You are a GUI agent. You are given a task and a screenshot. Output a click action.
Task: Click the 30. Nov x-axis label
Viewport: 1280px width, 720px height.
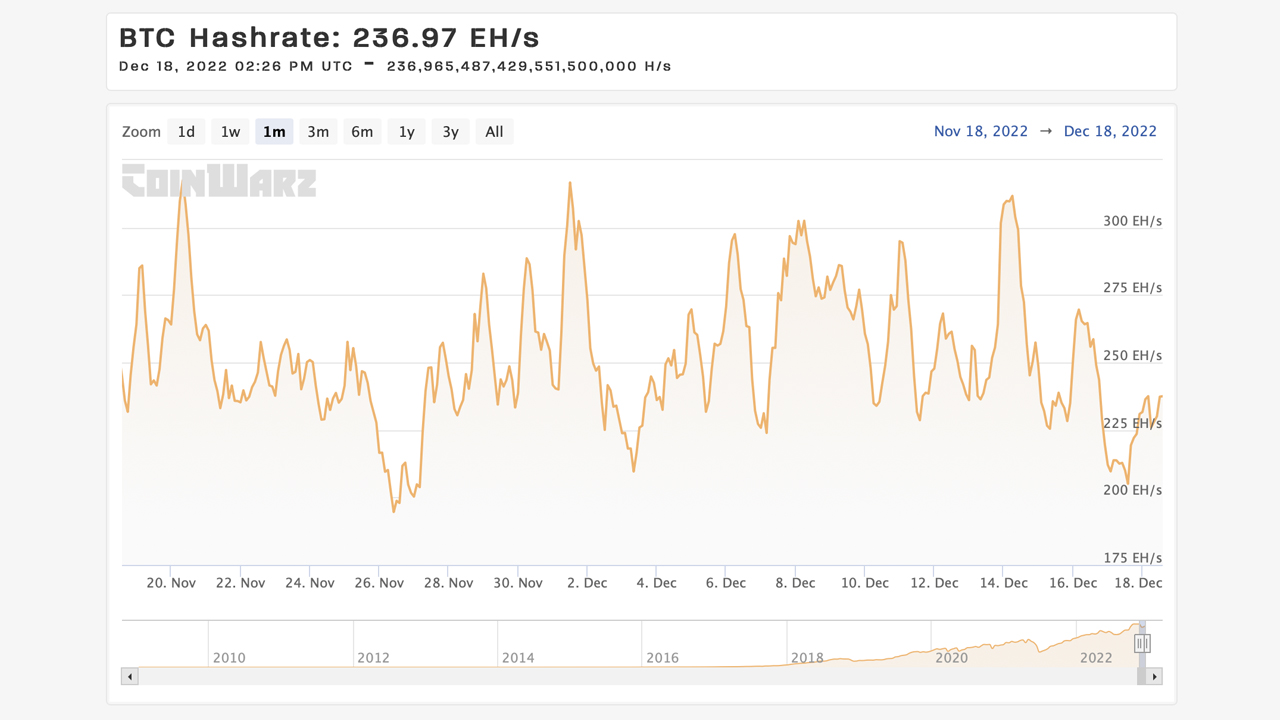pyautogui.click(x=518, y=583)
